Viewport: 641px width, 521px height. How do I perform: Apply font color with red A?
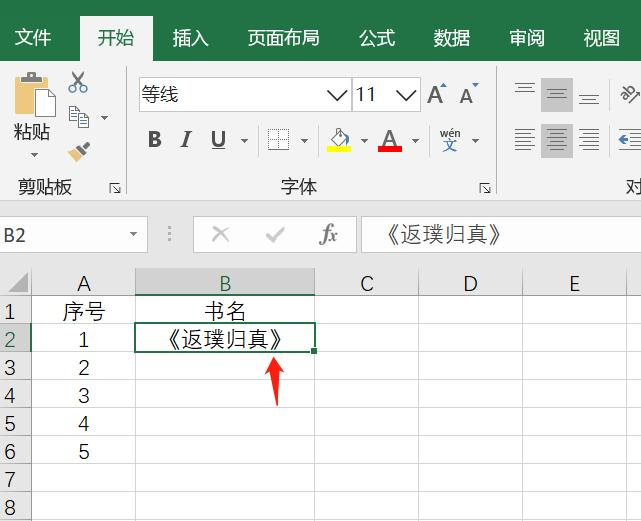[390, 140]
